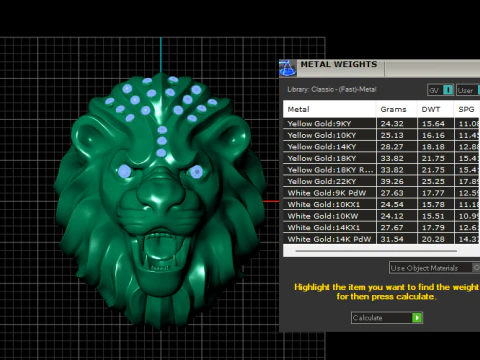The image size is (480, 360).
Task: Click the 15.78 DWT value
Action: (x=433, y=204)
